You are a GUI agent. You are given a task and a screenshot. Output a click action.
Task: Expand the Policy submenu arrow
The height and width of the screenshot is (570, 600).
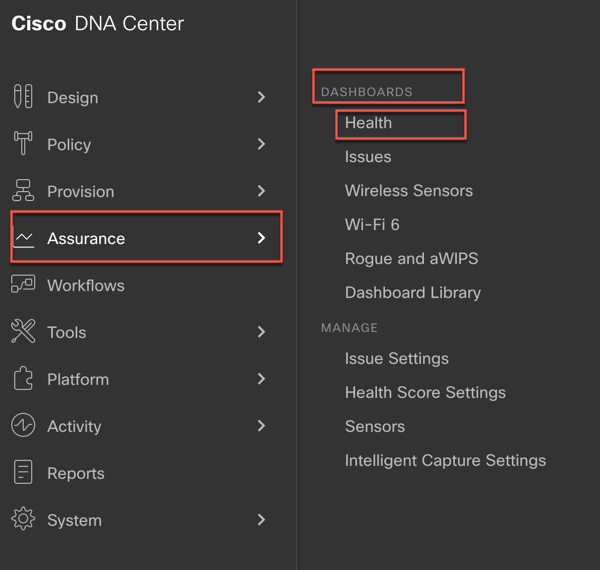pos(261,144)
